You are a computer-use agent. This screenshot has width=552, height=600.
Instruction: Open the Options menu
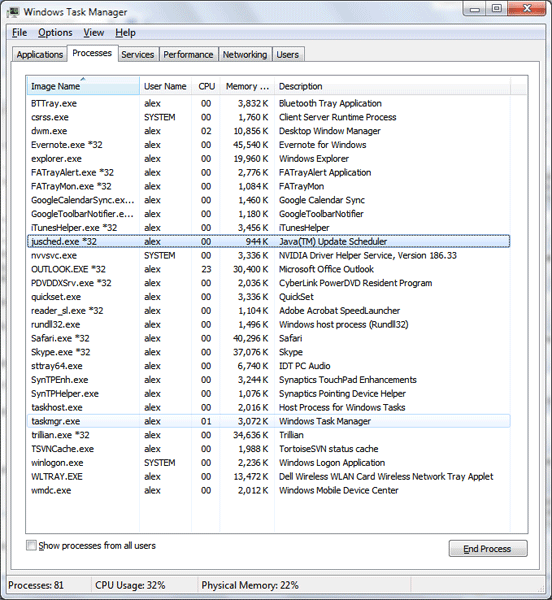pyautogui.click(x=55, y=33)
